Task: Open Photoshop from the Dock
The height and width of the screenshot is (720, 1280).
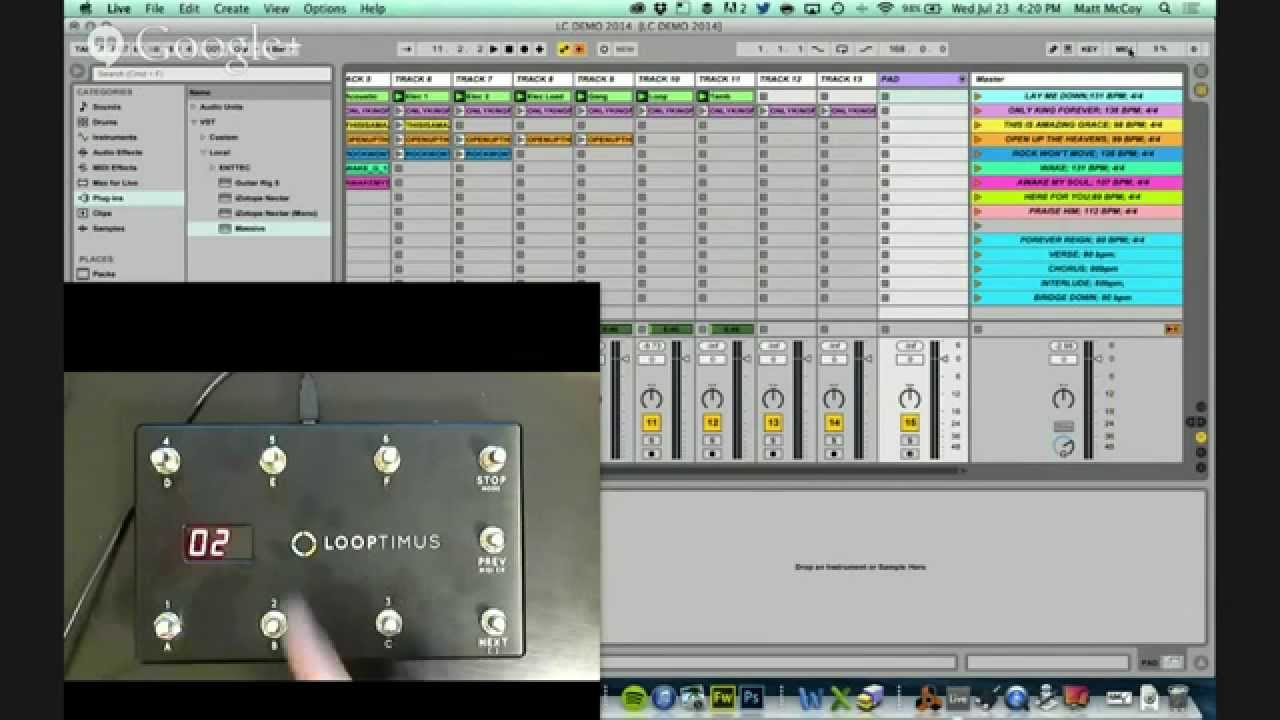Action: 752,698
